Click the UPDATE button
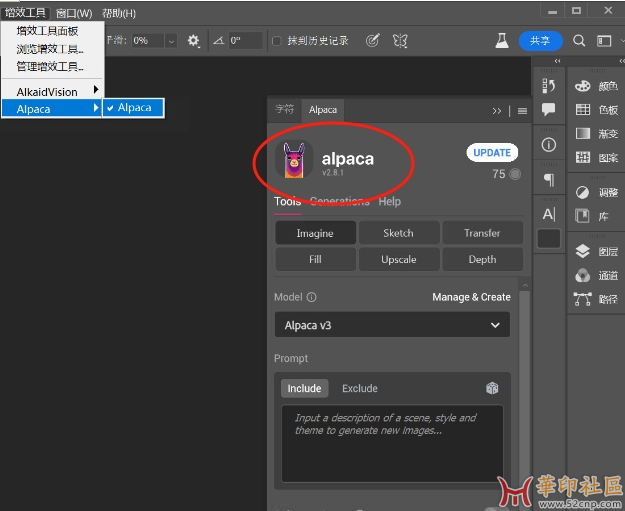The height and width of the screenshot is (511, 625). [x=492, y=153]
